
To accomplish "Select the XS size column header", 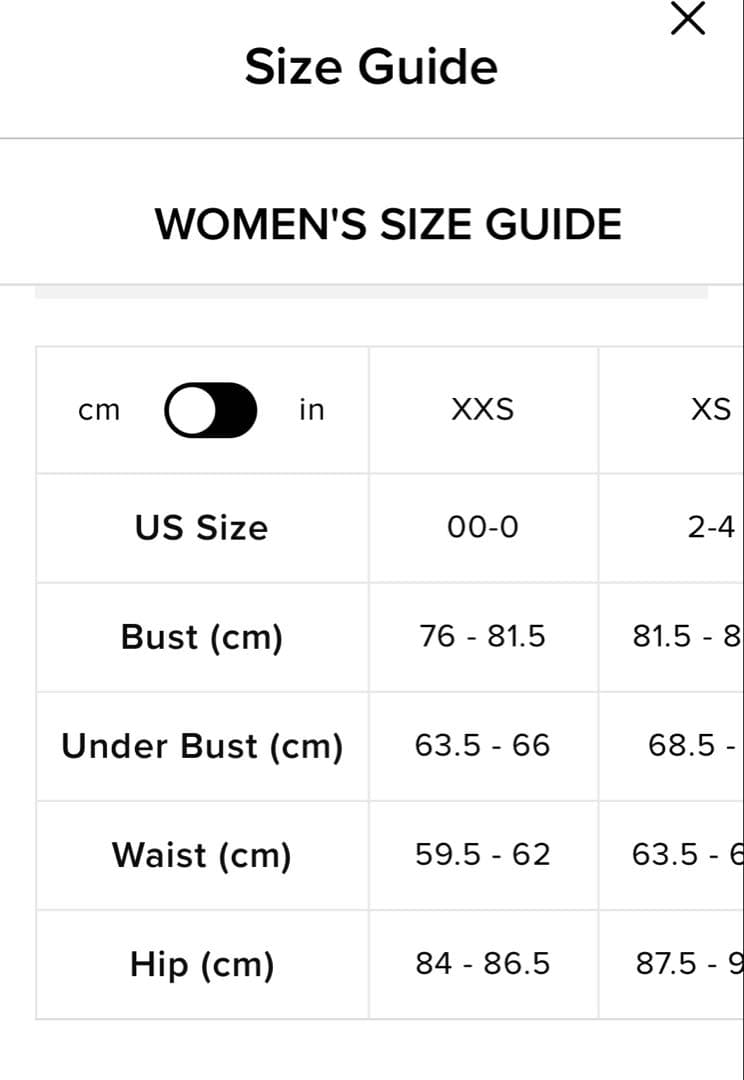I will point(711,410).
